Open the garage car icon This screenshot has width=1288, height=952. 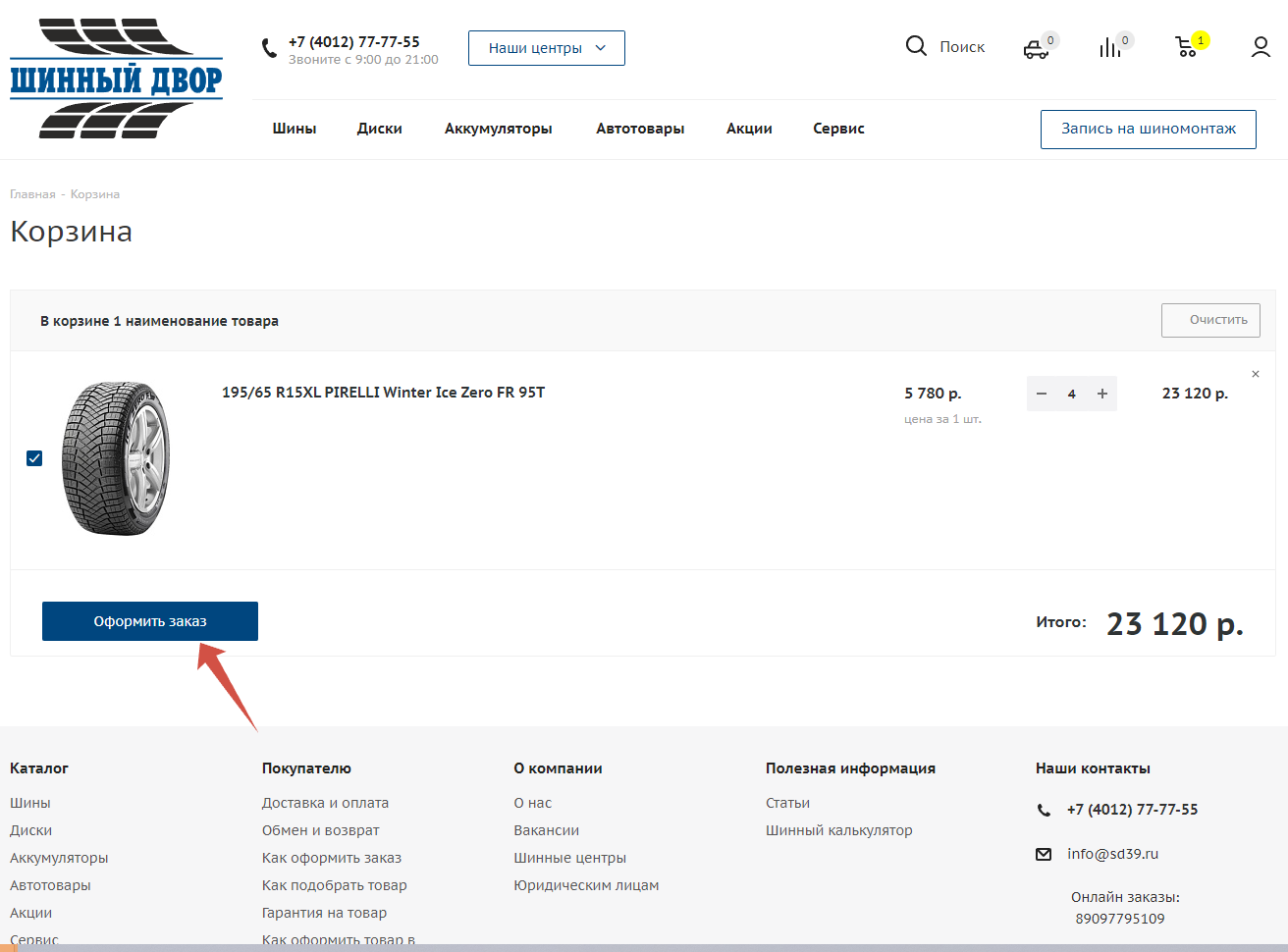(x=1036, y=48)
